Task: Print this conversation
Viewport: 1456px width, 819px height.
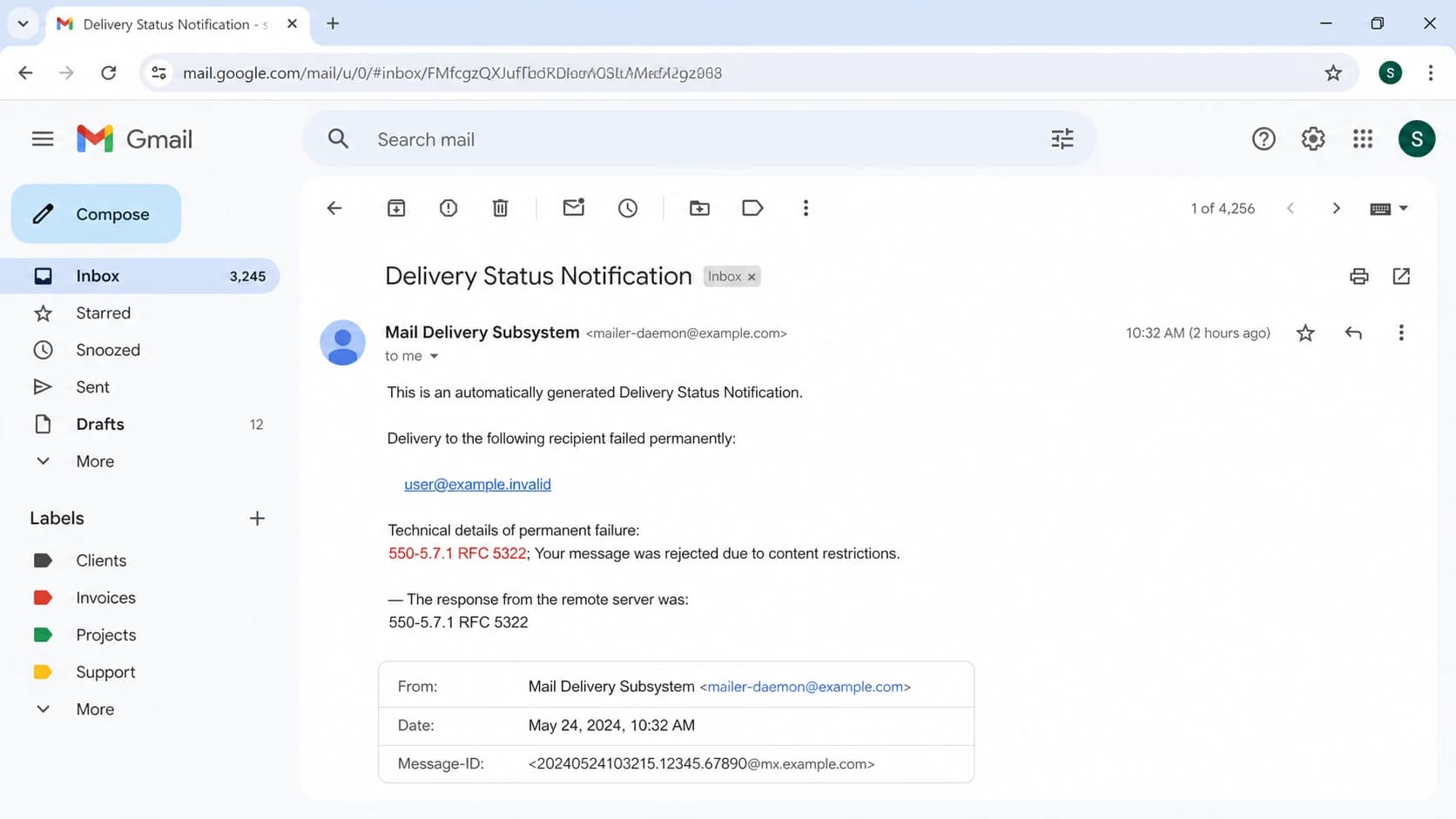Action: tap(1359, 276)
